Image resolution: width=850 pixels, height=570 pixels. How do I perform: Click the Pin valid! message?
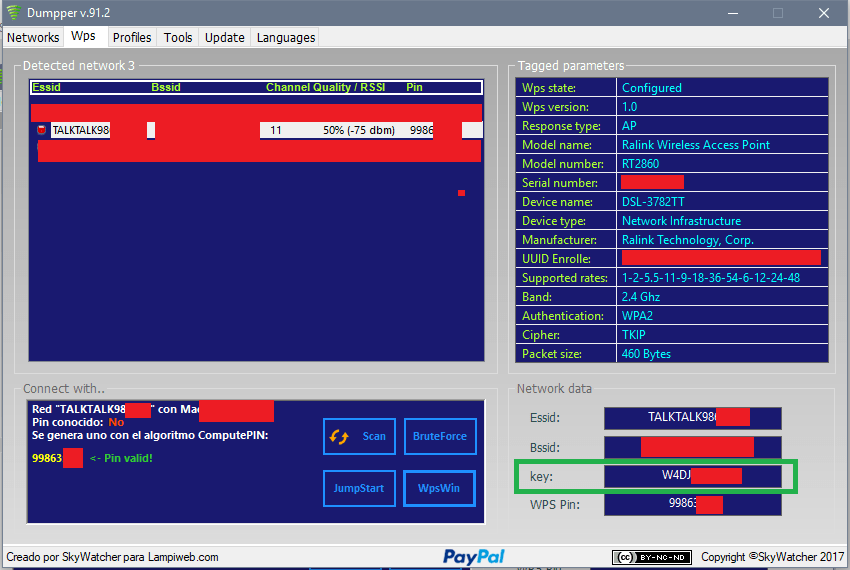[121, 458]
